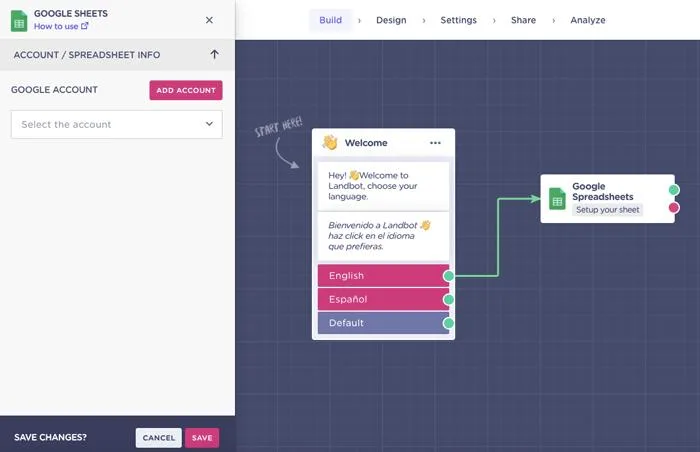Switch to the Settings tab

pos(458,20)
